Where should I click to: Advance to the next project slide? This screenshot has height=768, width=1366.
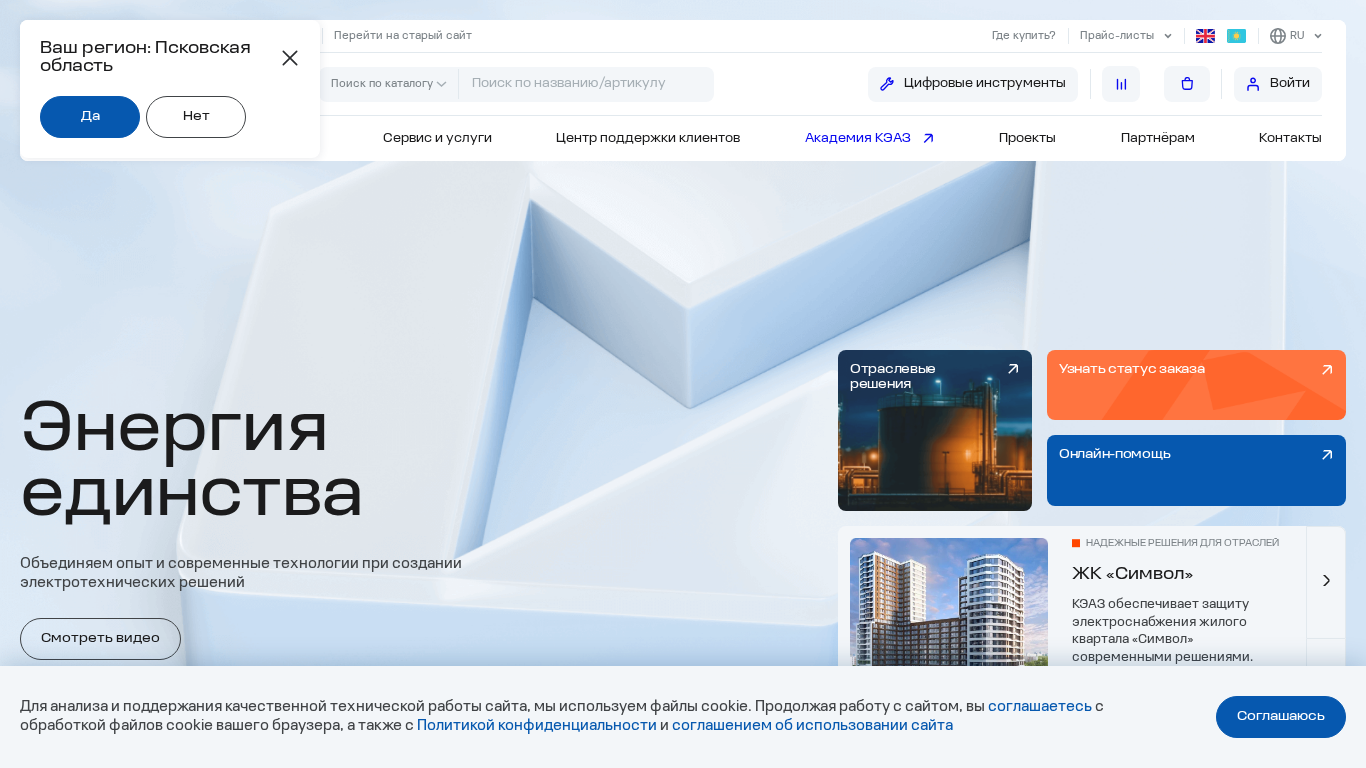point(1326,581)
